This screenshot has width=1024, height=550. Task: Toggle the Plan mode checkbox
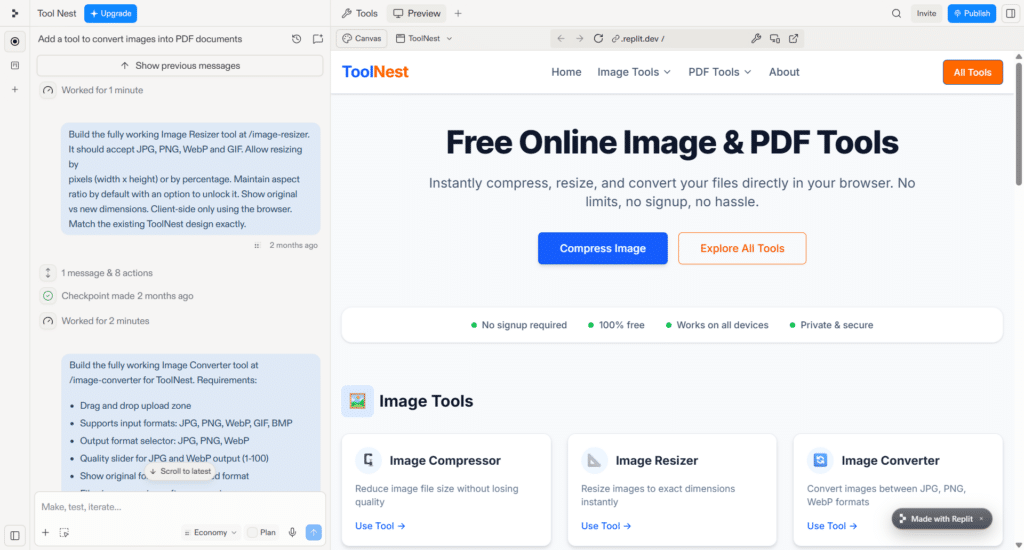click(x=252, y=532)
